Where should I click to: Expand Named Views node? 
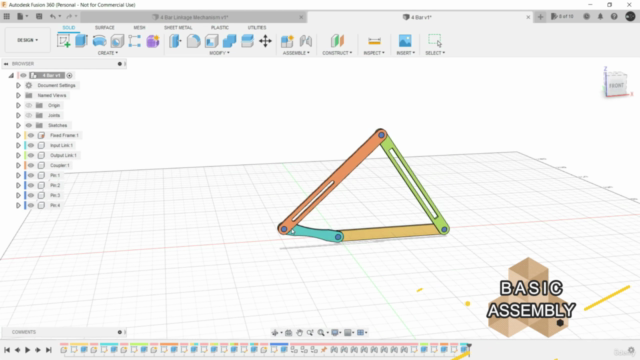(18, 95)
